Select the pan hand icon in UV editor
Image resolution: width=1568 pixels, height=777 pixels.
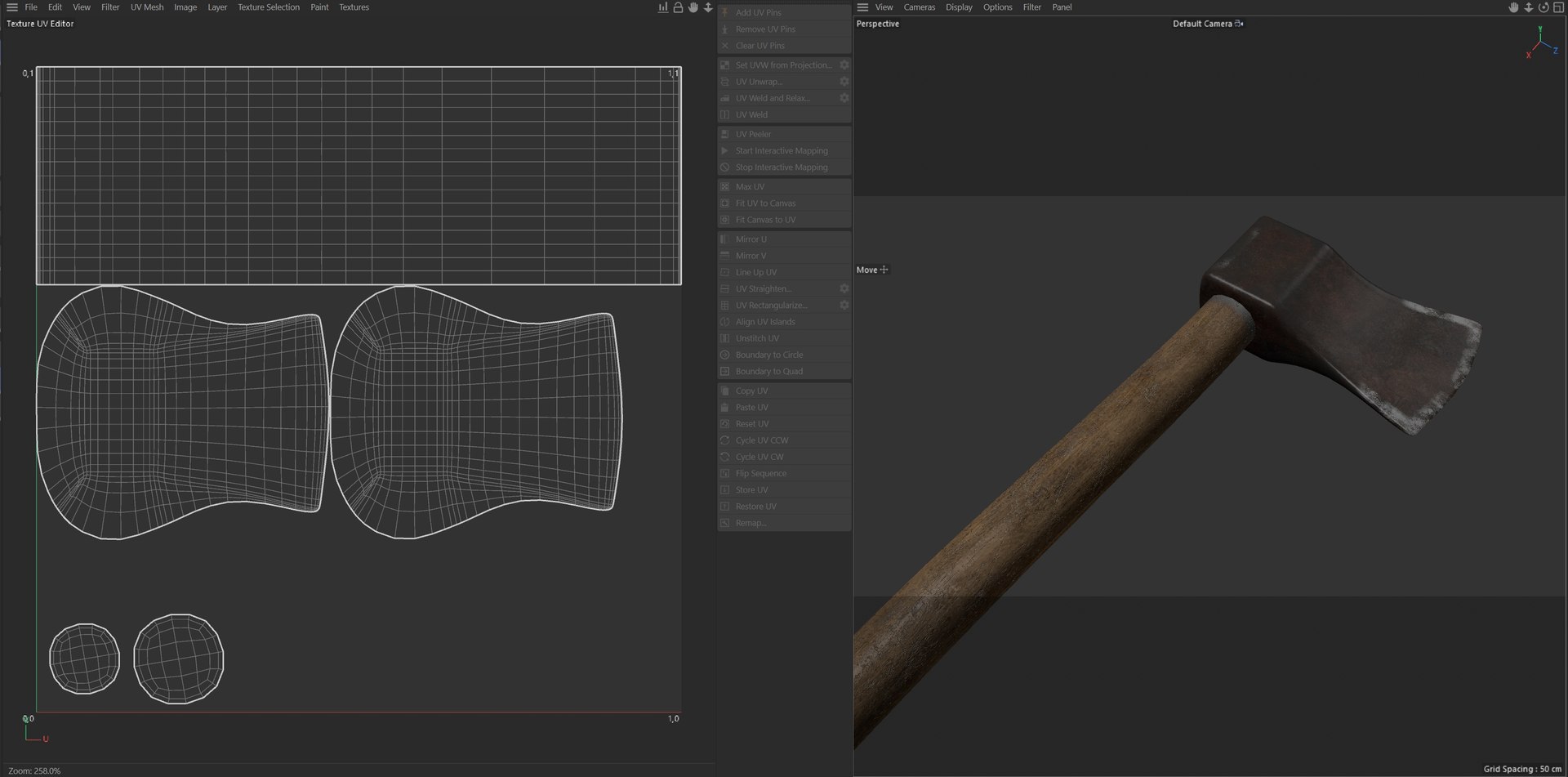tap(693, 7)
